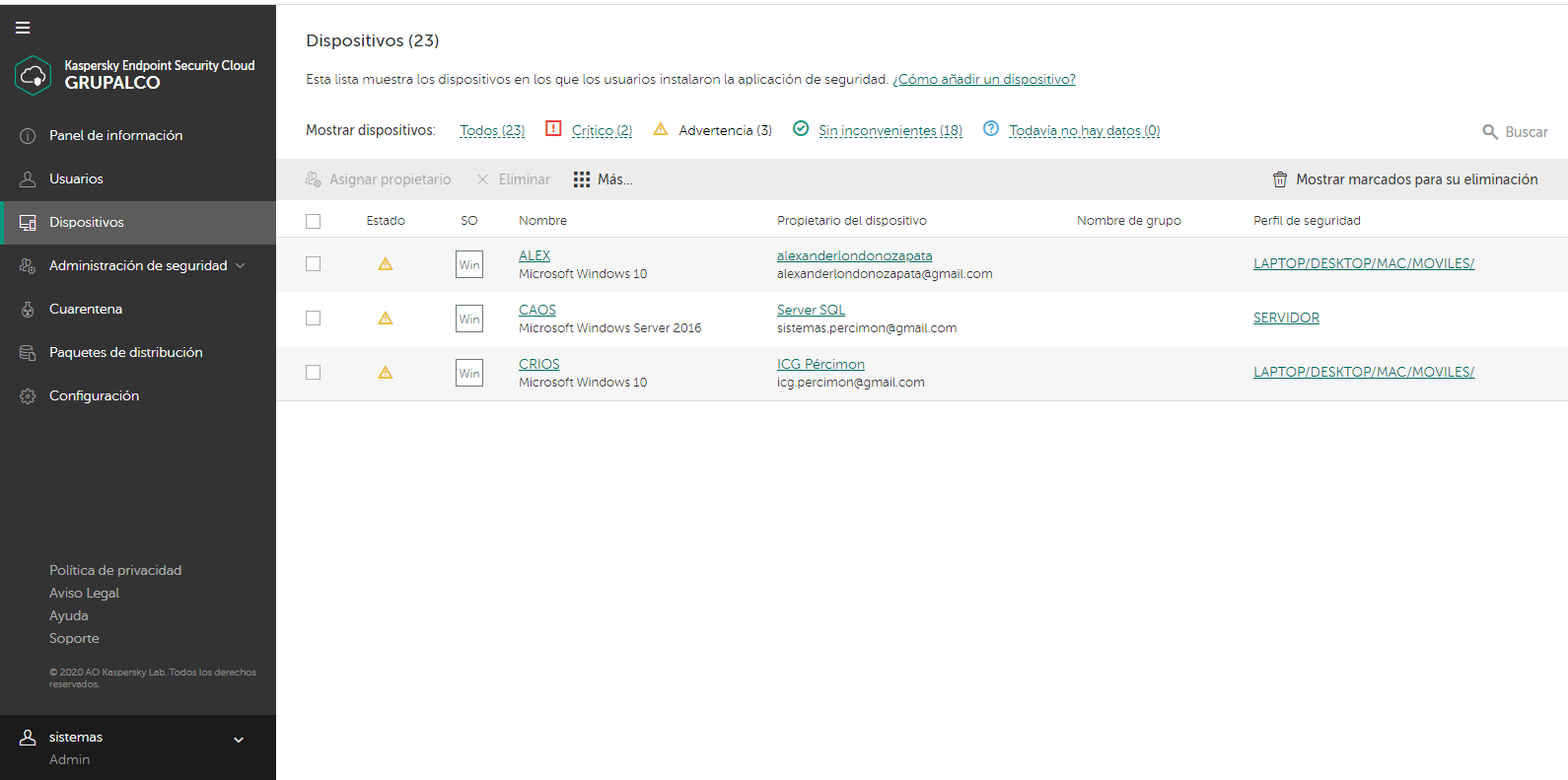
Task: Open Aviso Legal link
Action: pyautogui.click(x=84, y=593)
